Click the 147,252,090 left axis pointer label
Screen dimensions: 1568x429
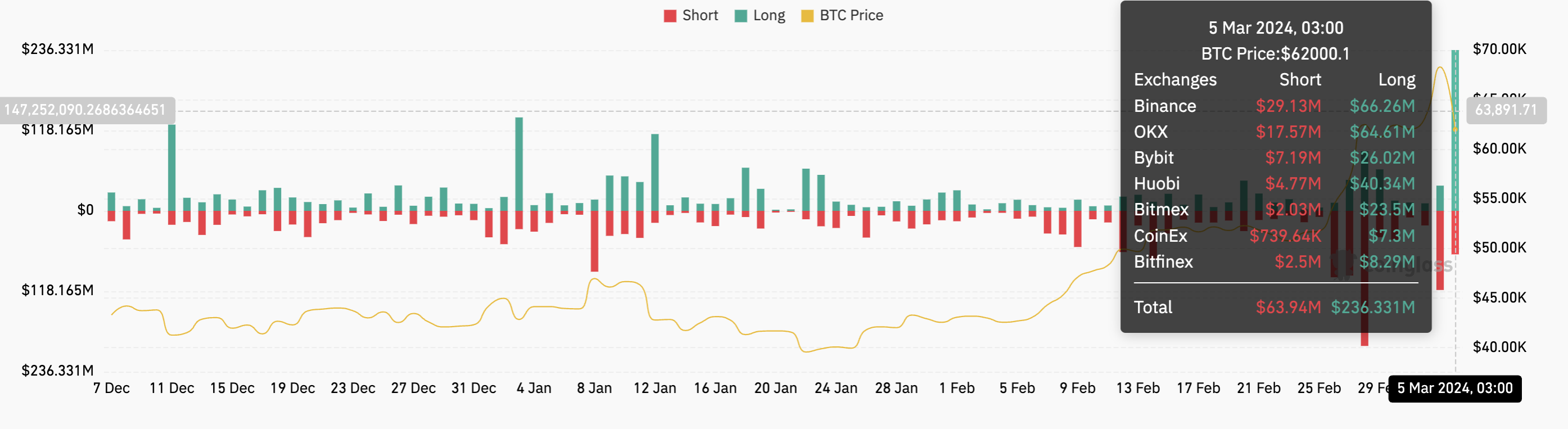click(x=85, y=110)
